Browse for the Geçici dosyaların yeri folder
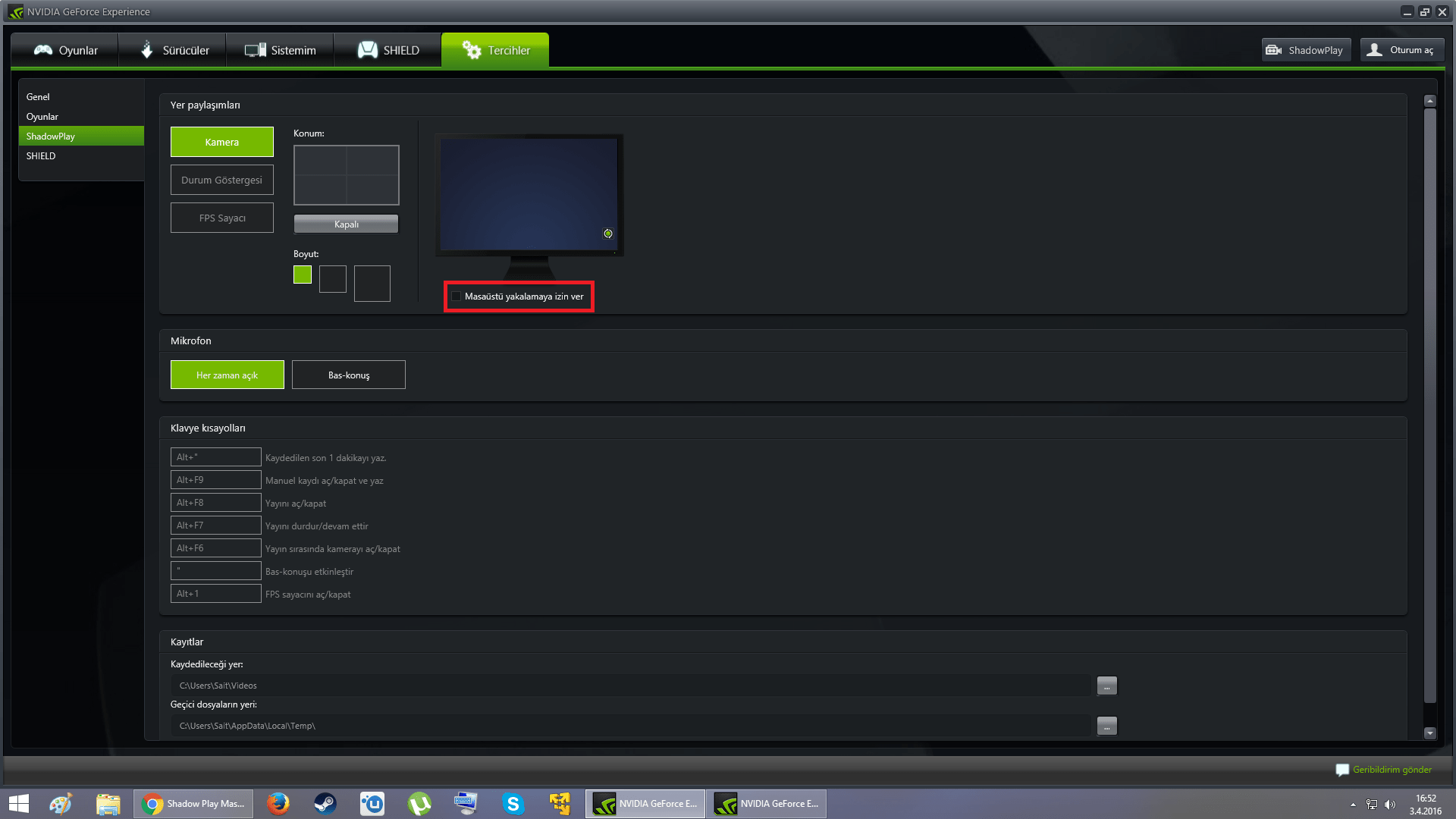 click(1106, 726)
